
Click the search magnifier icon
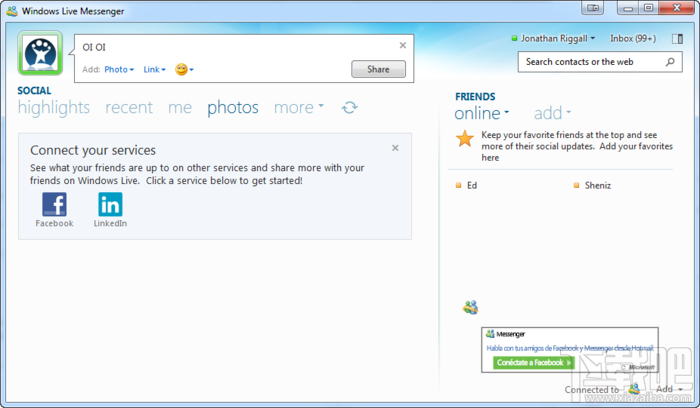[x=670, y=62]
